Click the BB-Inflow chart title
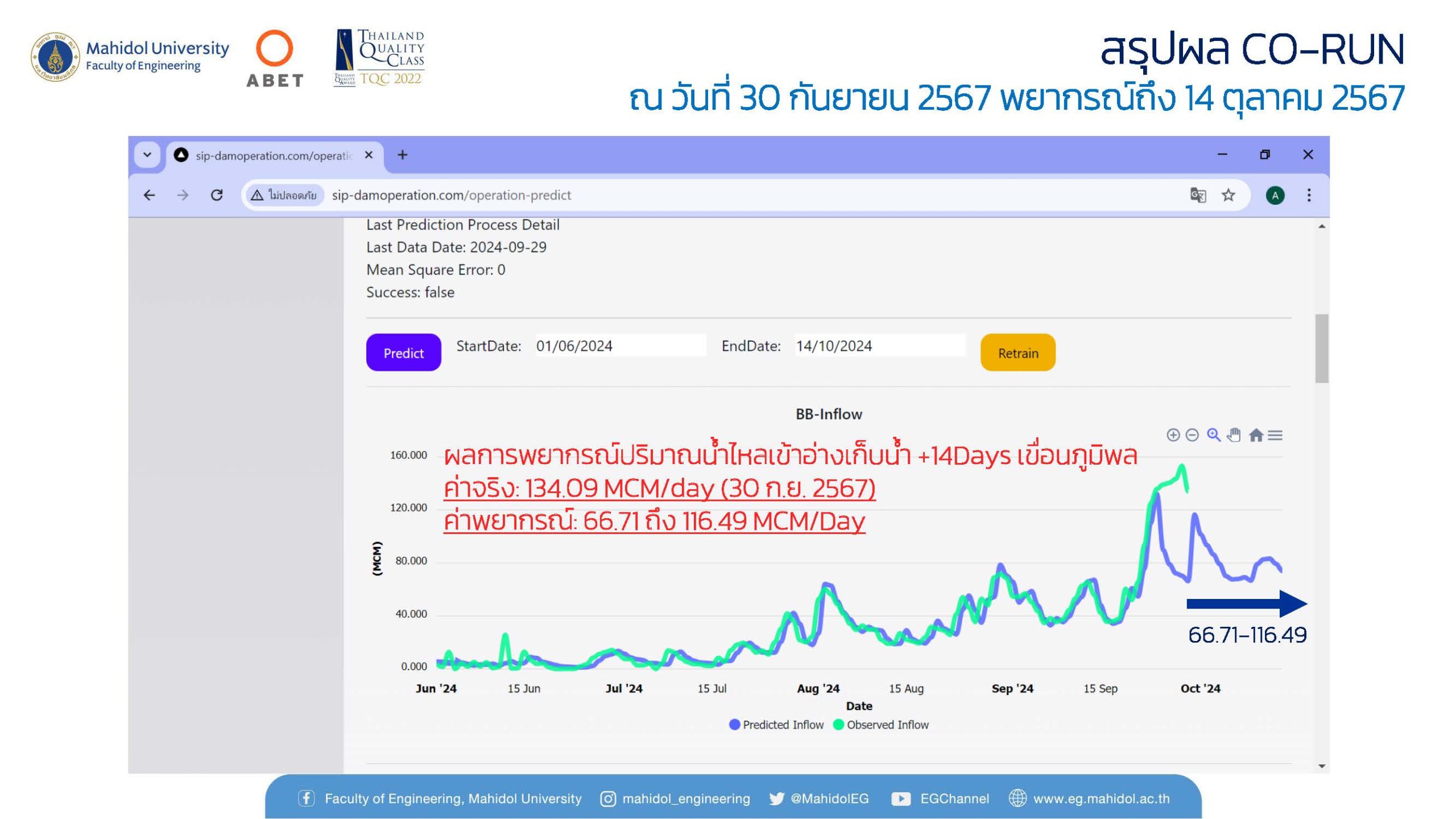 point(829,414)
